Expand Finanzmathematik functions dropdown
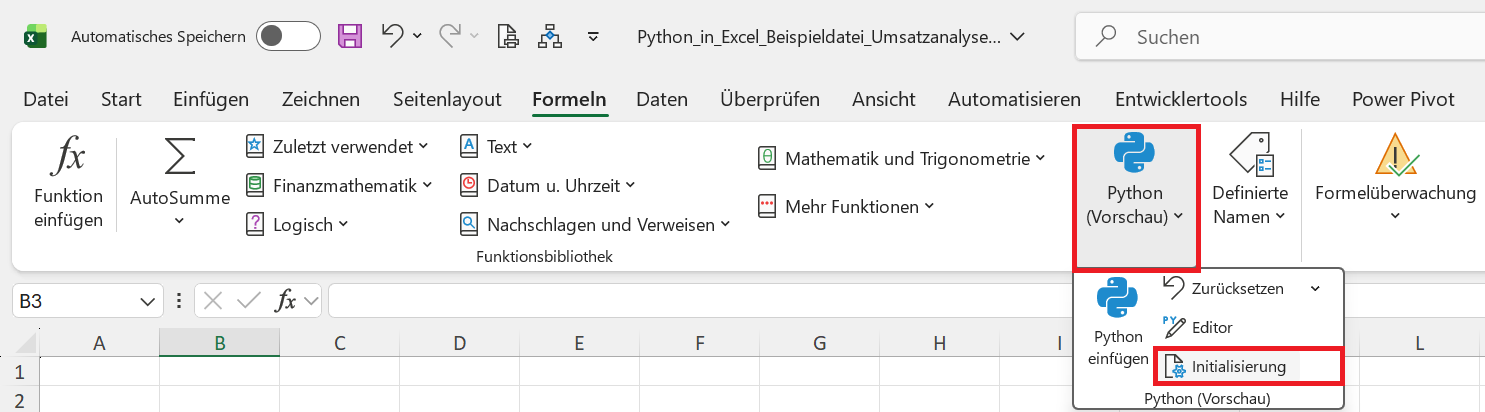The image size is (1485, 412). click(339, 185)
